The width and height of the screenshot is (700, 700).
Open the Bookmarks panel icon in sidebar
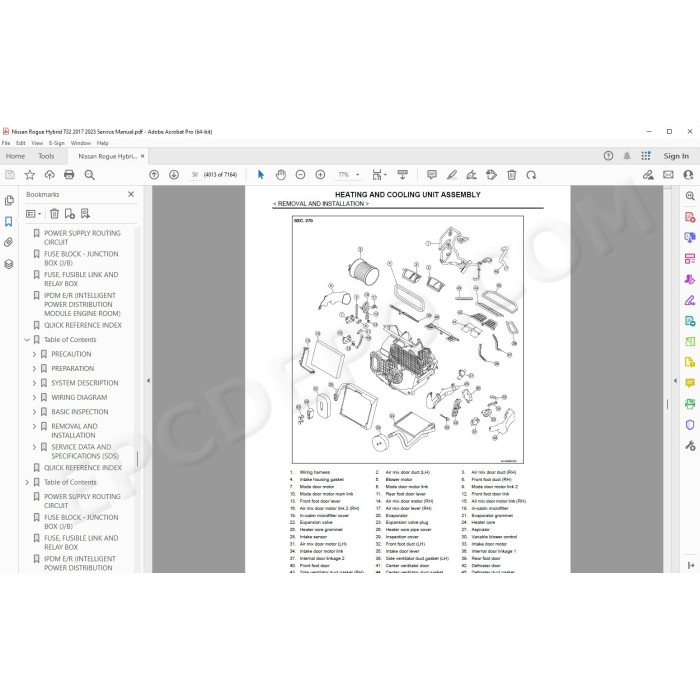tap(9, 221)
